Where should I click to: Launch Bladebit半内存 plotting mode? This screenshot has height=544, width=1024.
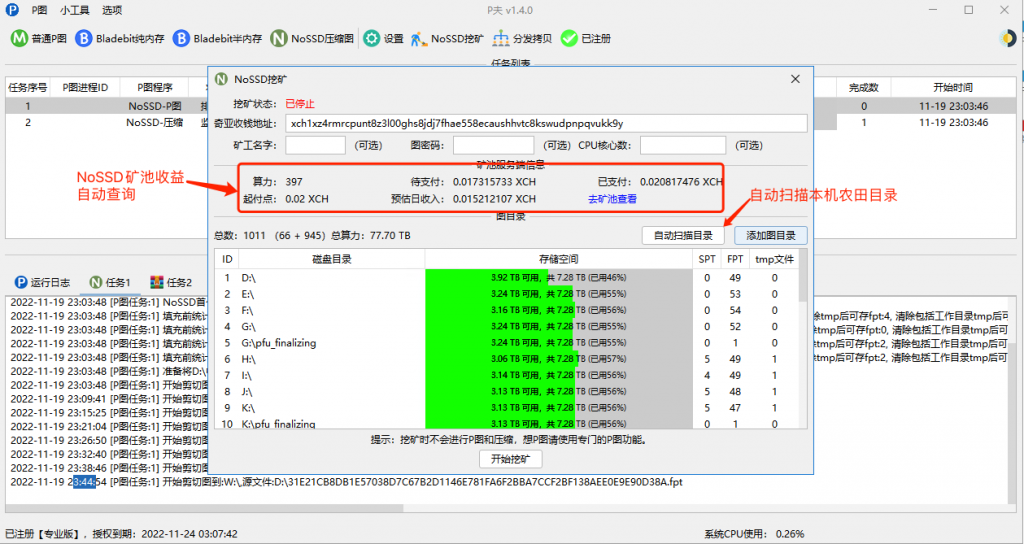point(181,39)
